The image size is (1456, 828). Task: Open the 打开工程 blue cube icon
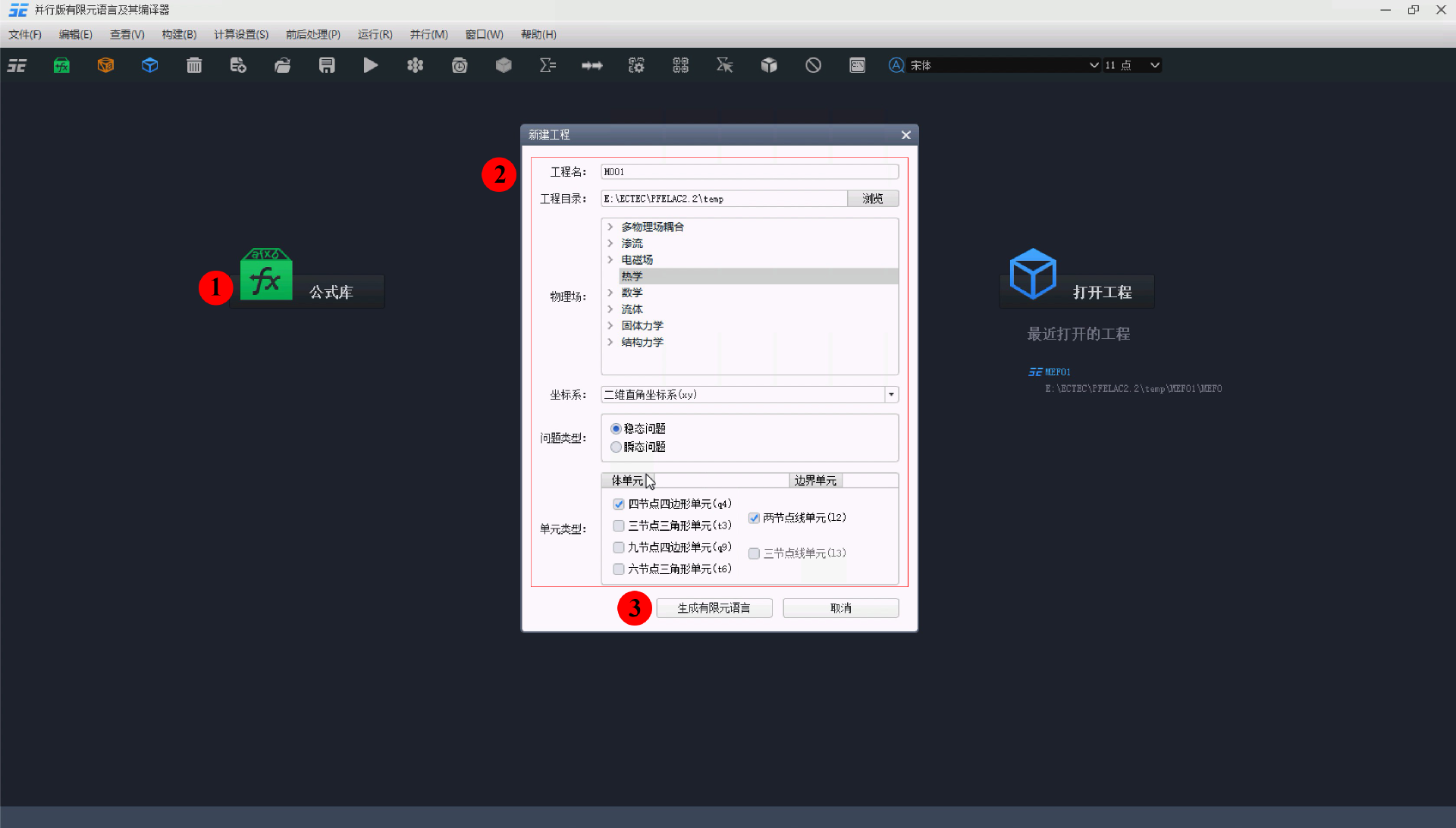point(1032,274)
